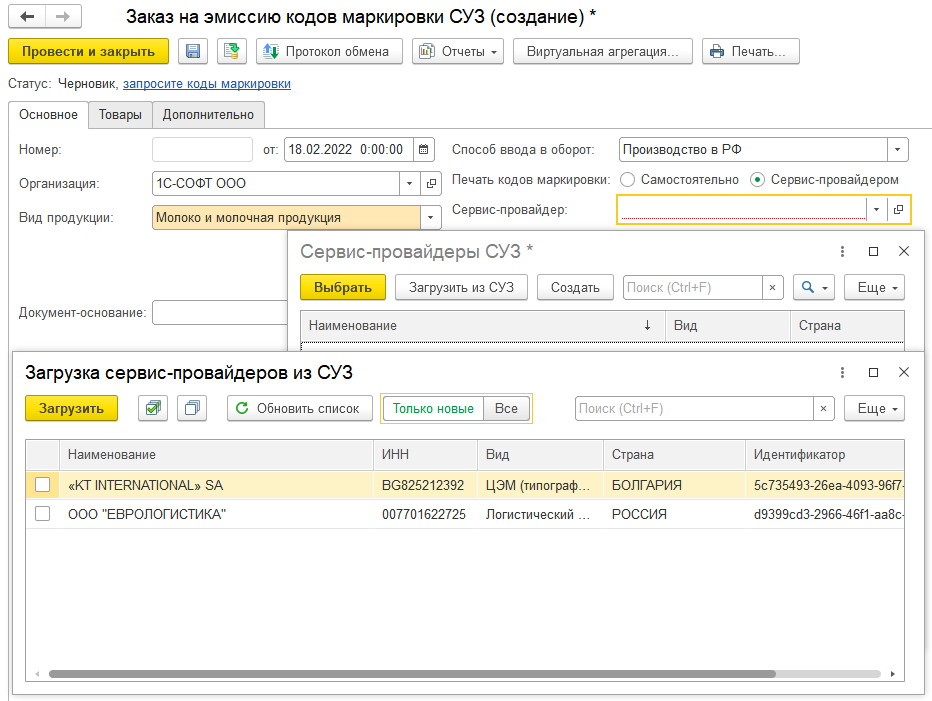This screenshot has height=701, width=932.
Task: Expand the Вид продукции dropdown
Action: [x=432, y=218]
